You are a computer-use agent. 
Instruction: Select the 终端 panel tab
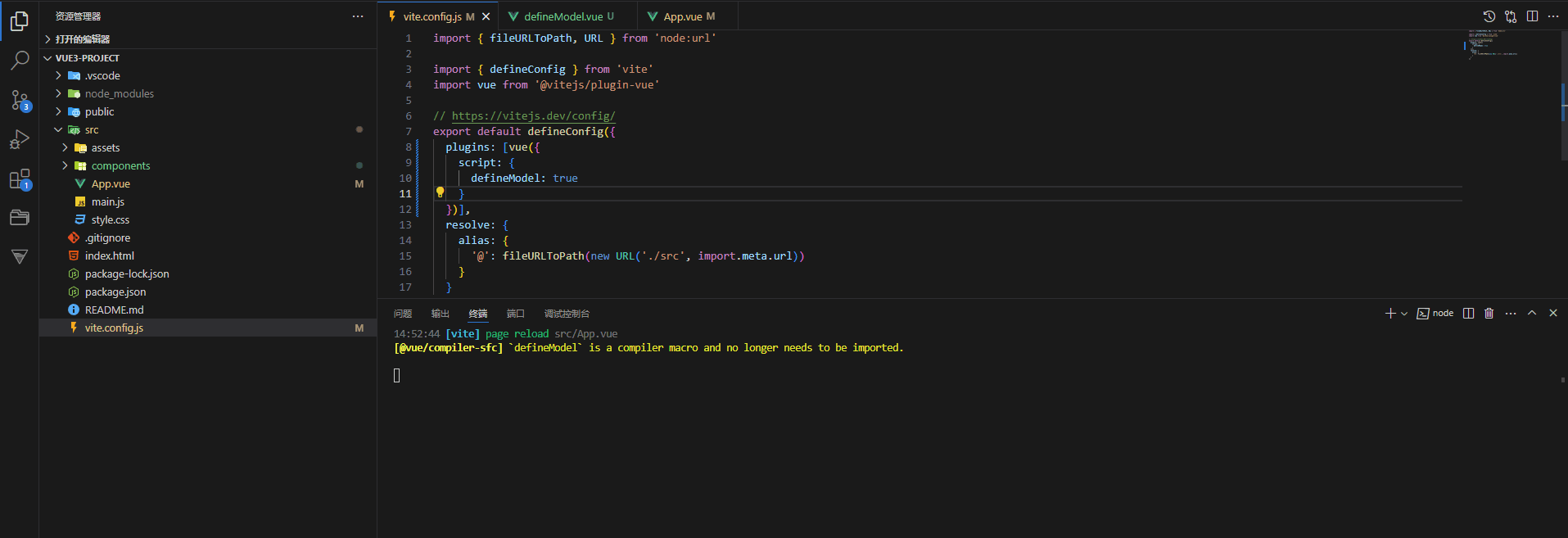point(478,314)
